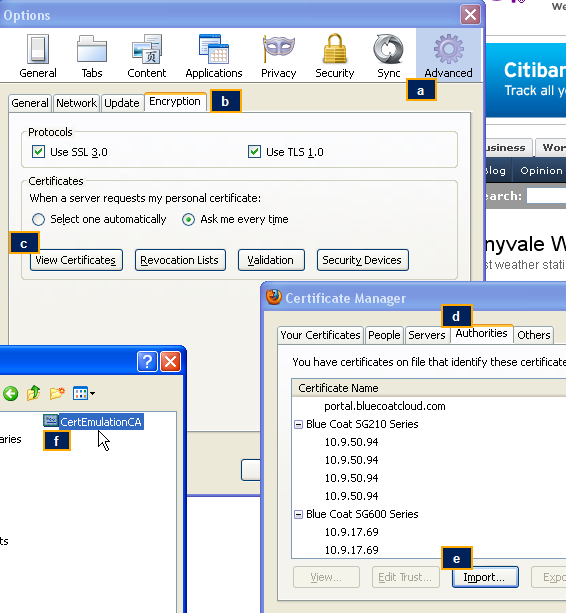Open the file dialog View menu dropdown

point(84,393)
